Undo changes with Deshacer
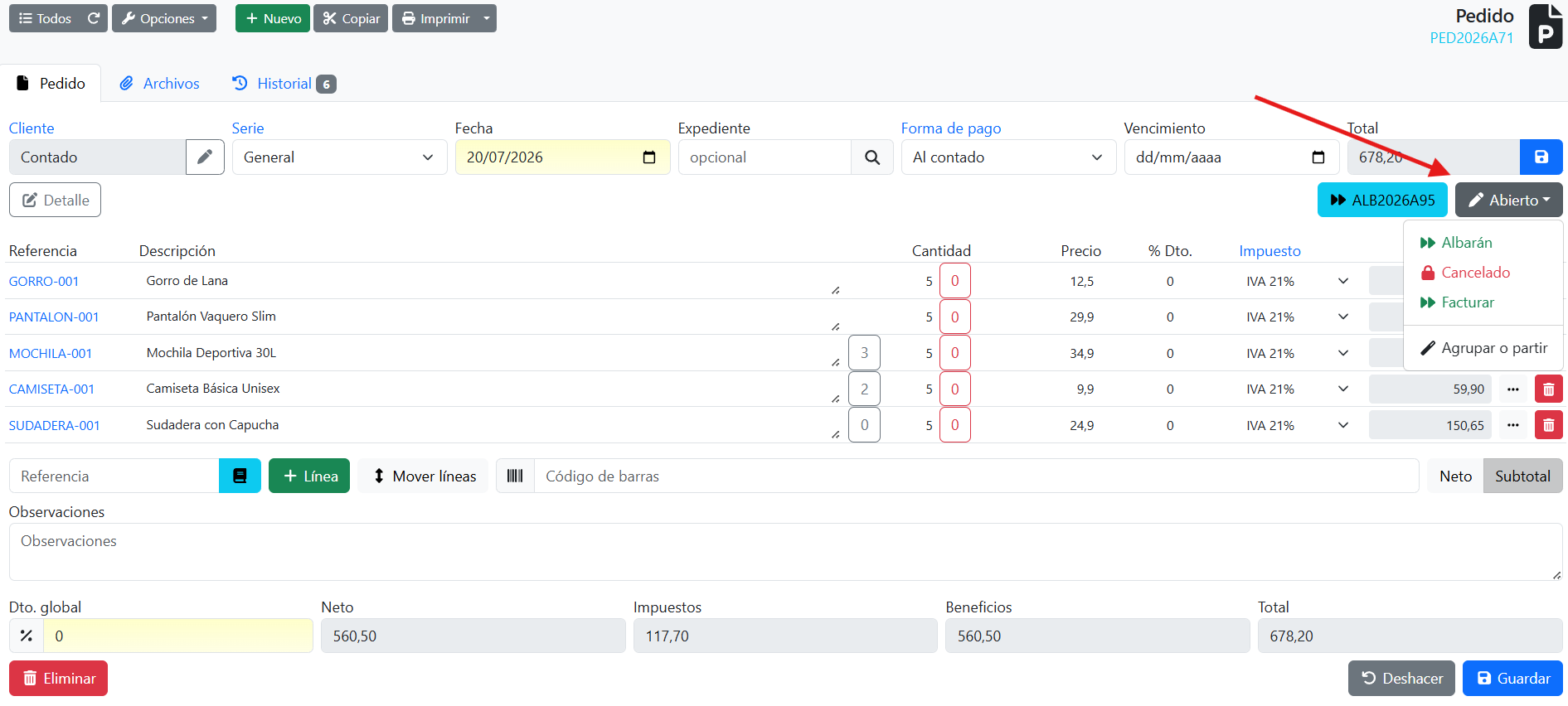The height and width of the screenshot is (706, 1568). click(x=1401, y=678)
